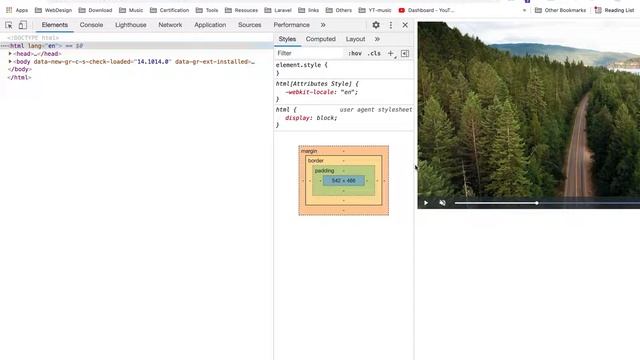Open the Application tab
Screen dimensions: 640x360
click(210, 25)
